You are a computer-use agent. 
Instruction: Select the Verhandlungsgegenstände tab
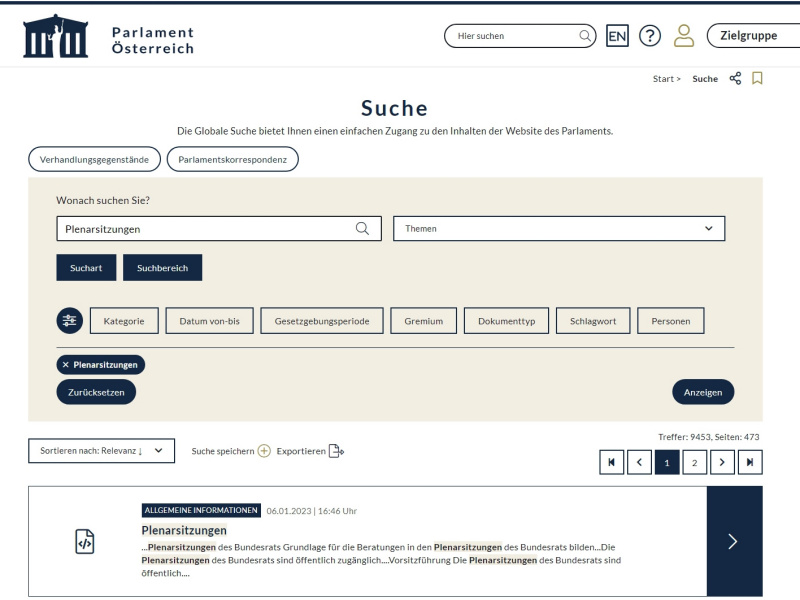pyautogui.click(x=94, y=159)
